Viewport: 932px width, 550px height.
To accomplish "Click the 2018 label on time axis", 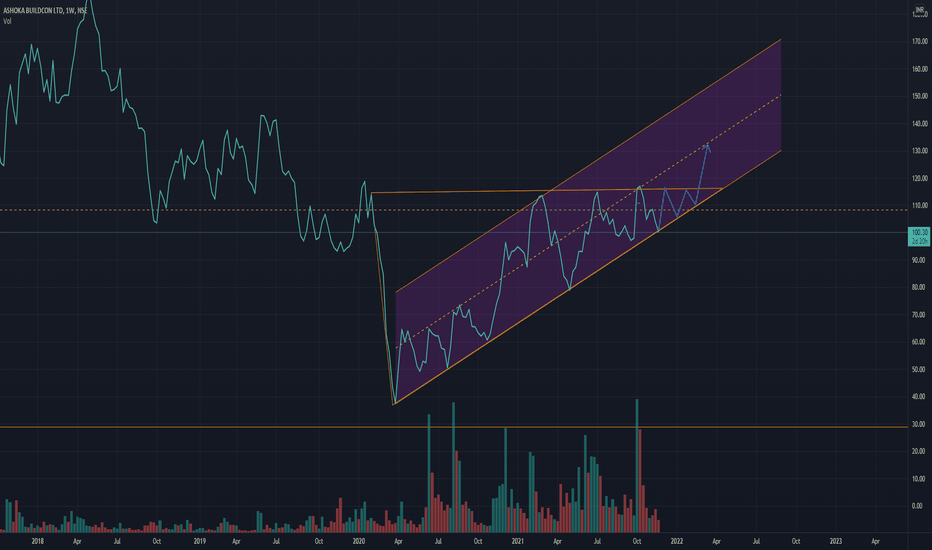I will pyautogui.click(x=37, y=542).
